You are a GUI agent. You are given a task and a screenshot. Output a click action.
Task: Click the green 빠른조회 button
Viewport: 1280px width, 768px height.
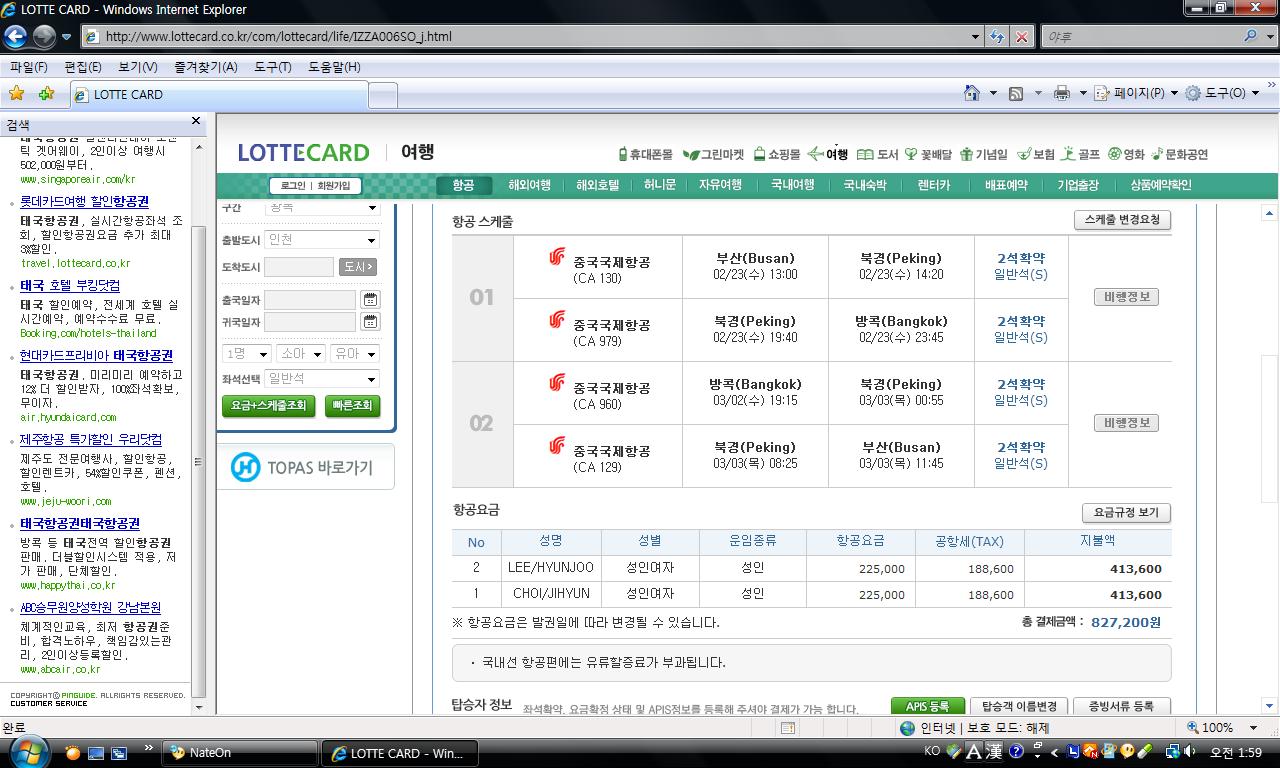pyautogui.click(x=352, y=405)
